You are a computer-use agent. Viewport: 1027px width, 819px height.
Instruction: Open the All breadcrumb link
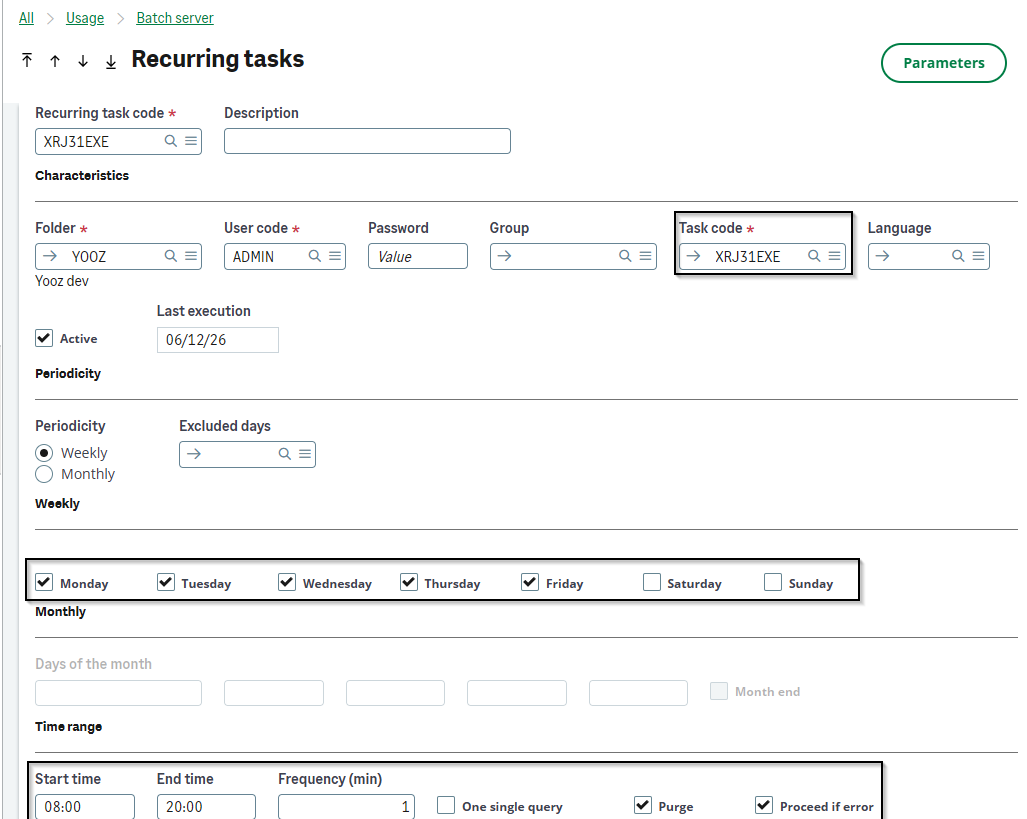(26, 18)
